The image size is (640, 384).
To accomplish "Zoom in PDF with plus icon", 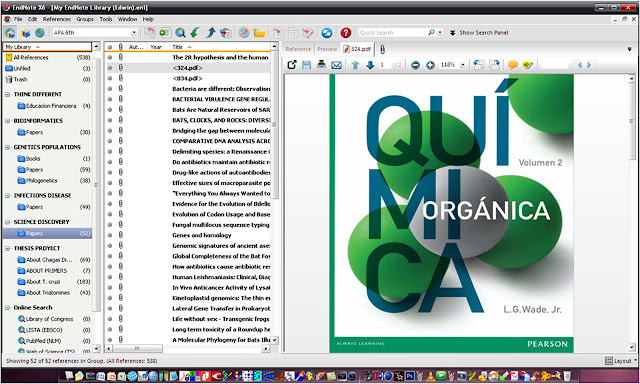I will point(430,65).
